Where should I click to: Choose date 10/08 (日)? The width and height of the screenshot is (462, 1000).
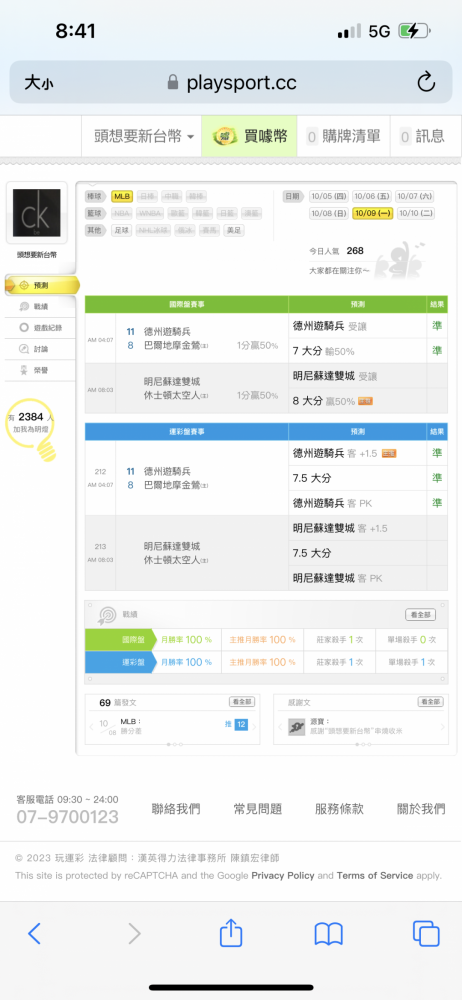coord(329,214)
